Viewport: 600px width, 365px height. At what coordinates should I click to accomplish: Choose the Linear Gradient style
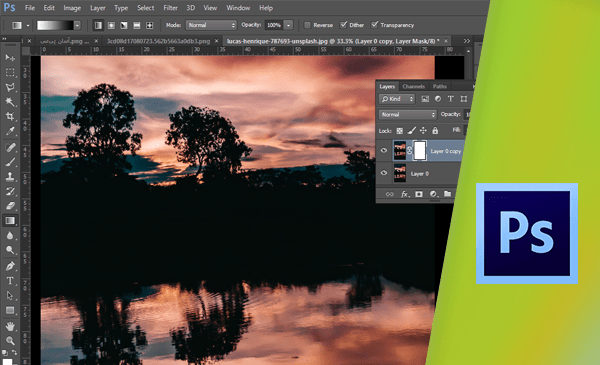(98, 25)
